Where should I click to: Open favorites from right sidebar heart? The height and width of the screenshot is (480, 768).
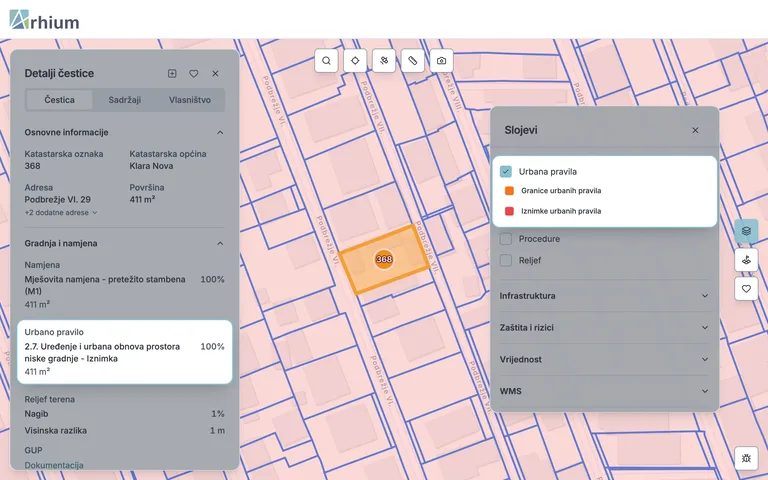tap(746, 289)
